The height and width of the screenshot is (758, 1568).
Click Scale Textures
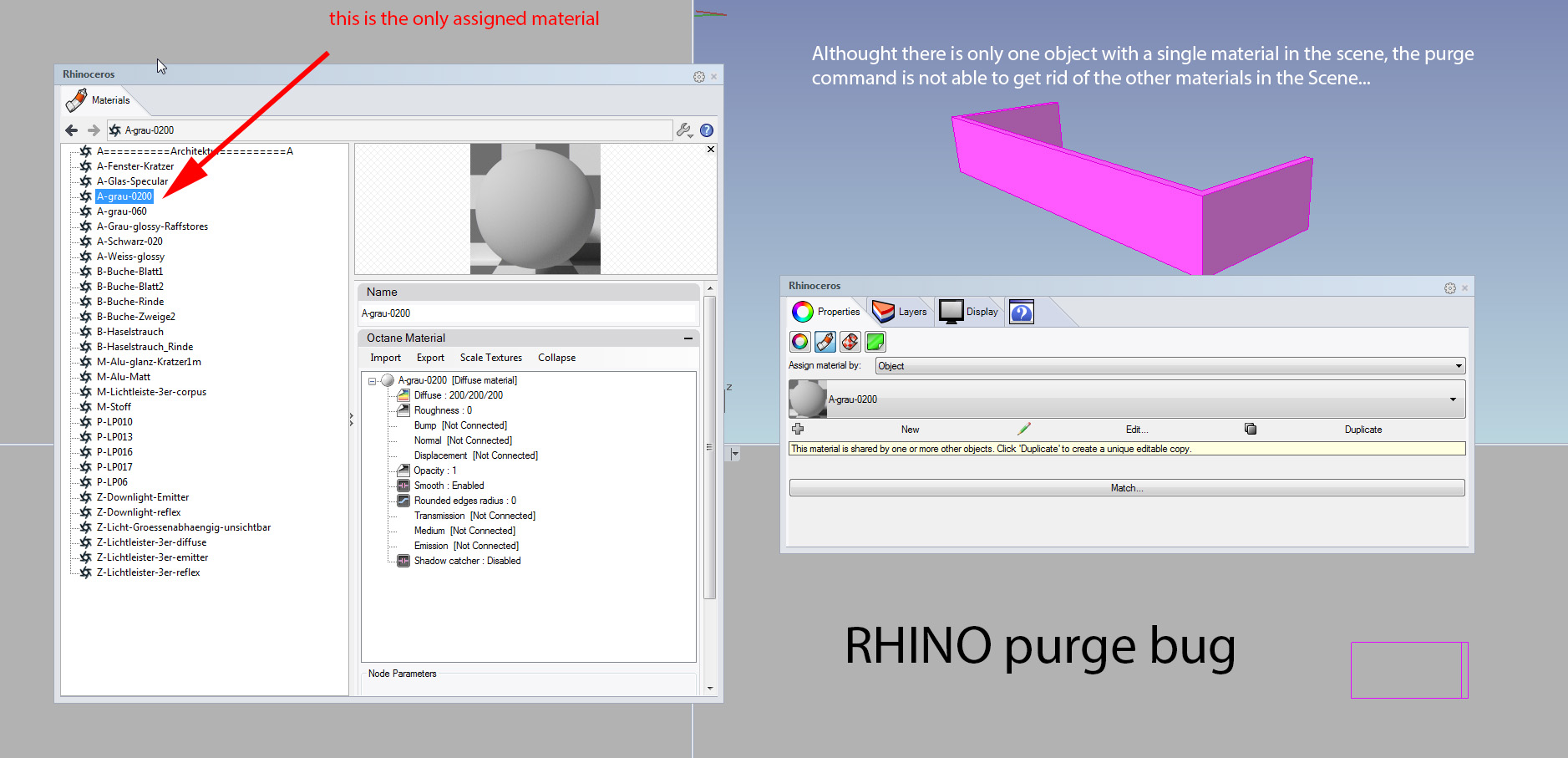point(491,358)
